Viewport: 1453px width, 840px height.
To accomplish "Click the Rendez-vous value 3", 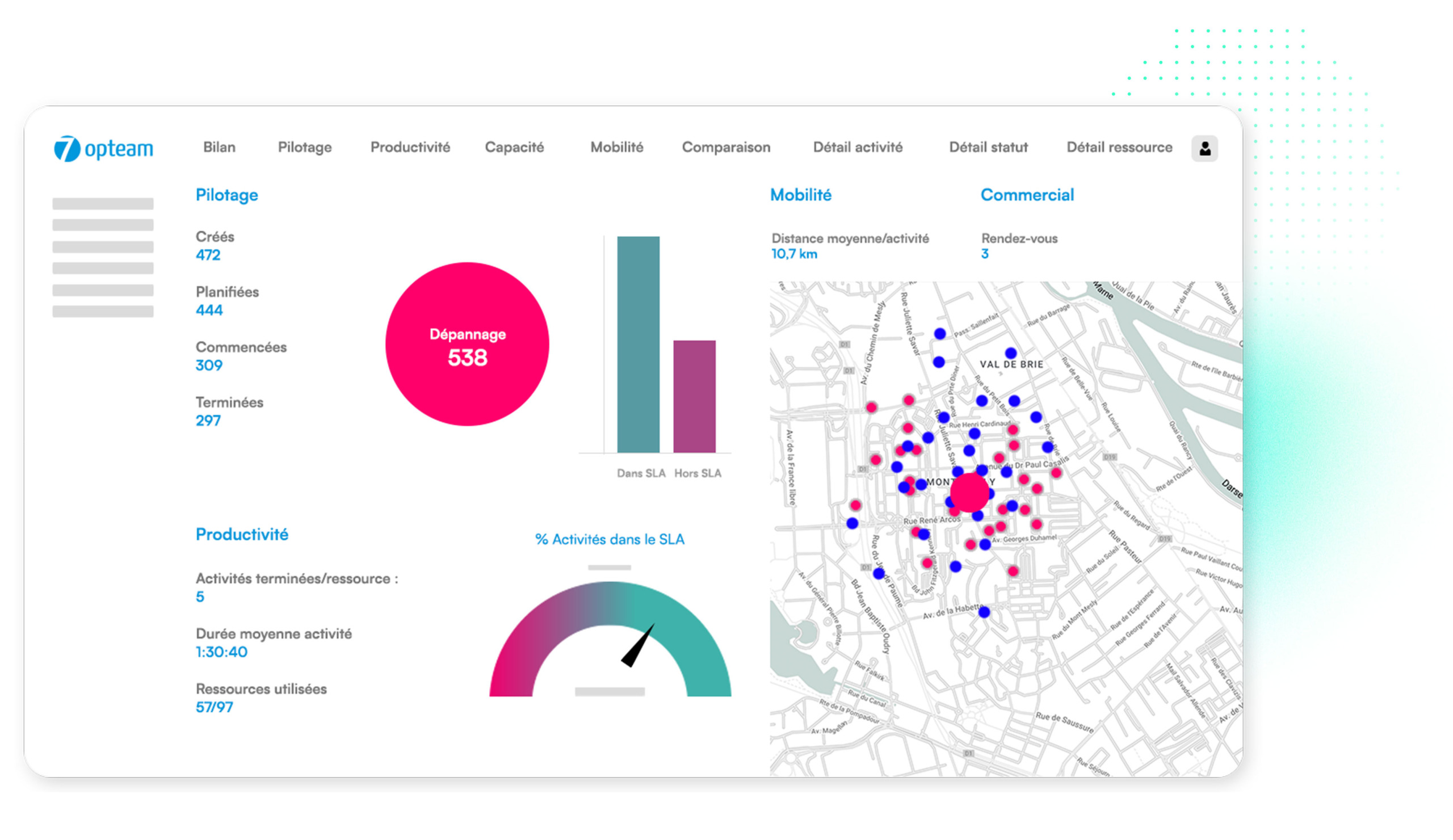I will [x=985, y=254].
